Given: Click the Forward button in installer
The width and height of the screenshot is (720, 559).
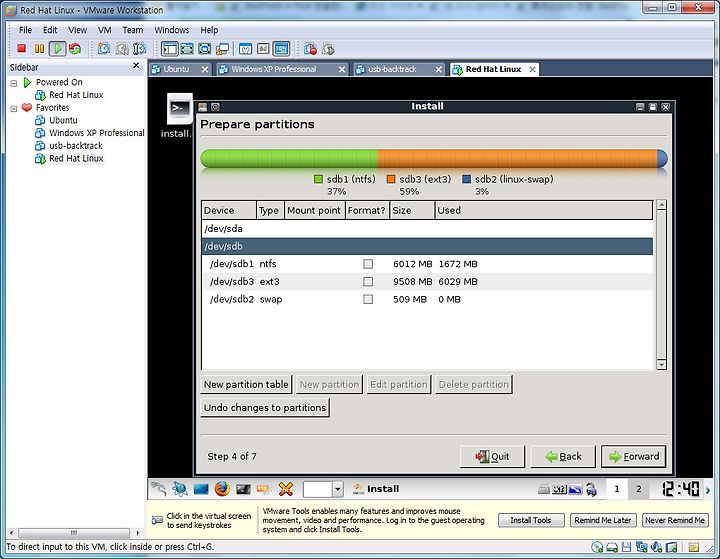Looking at the screenshot, I should (x=634, y=457).
